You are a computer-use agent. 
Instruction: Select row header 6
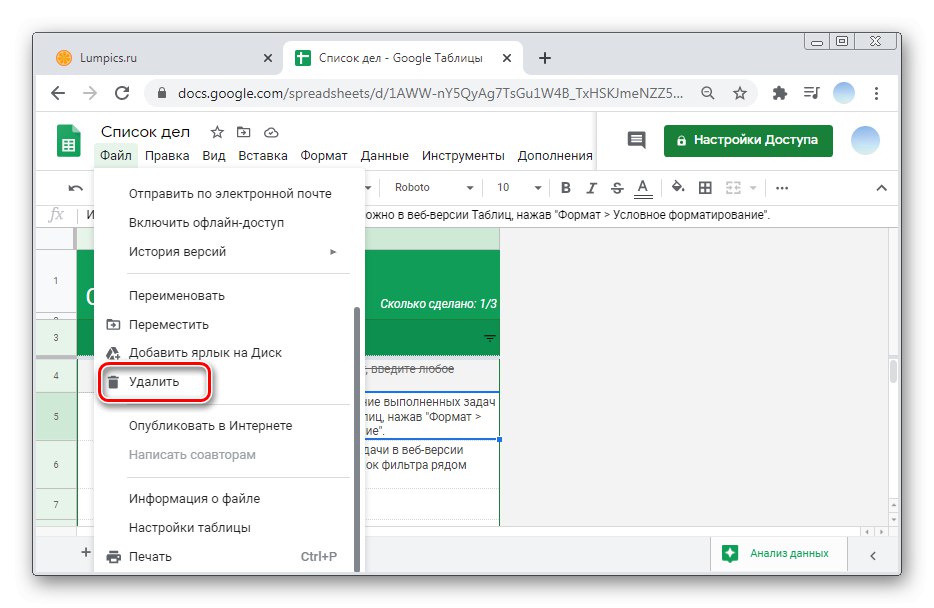coord(56,464)
